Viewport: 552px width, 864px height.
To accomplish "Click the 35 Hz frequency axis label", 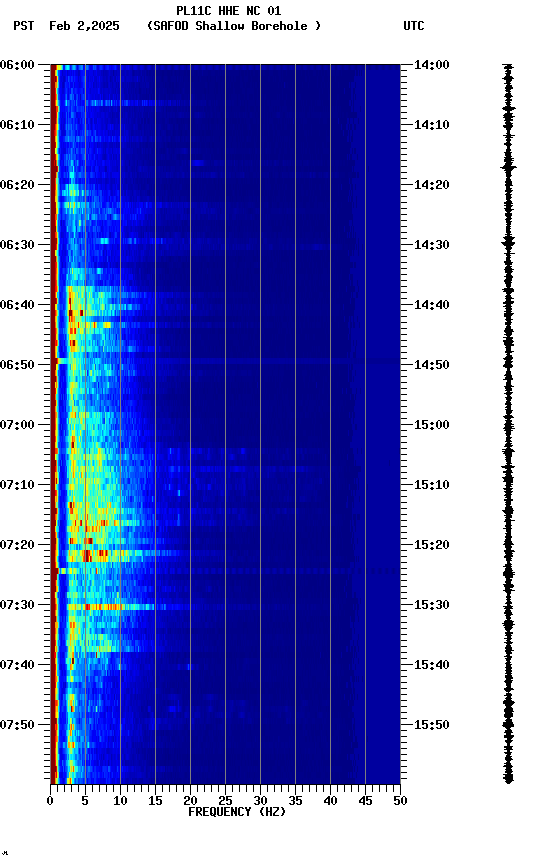I will 295,801.
